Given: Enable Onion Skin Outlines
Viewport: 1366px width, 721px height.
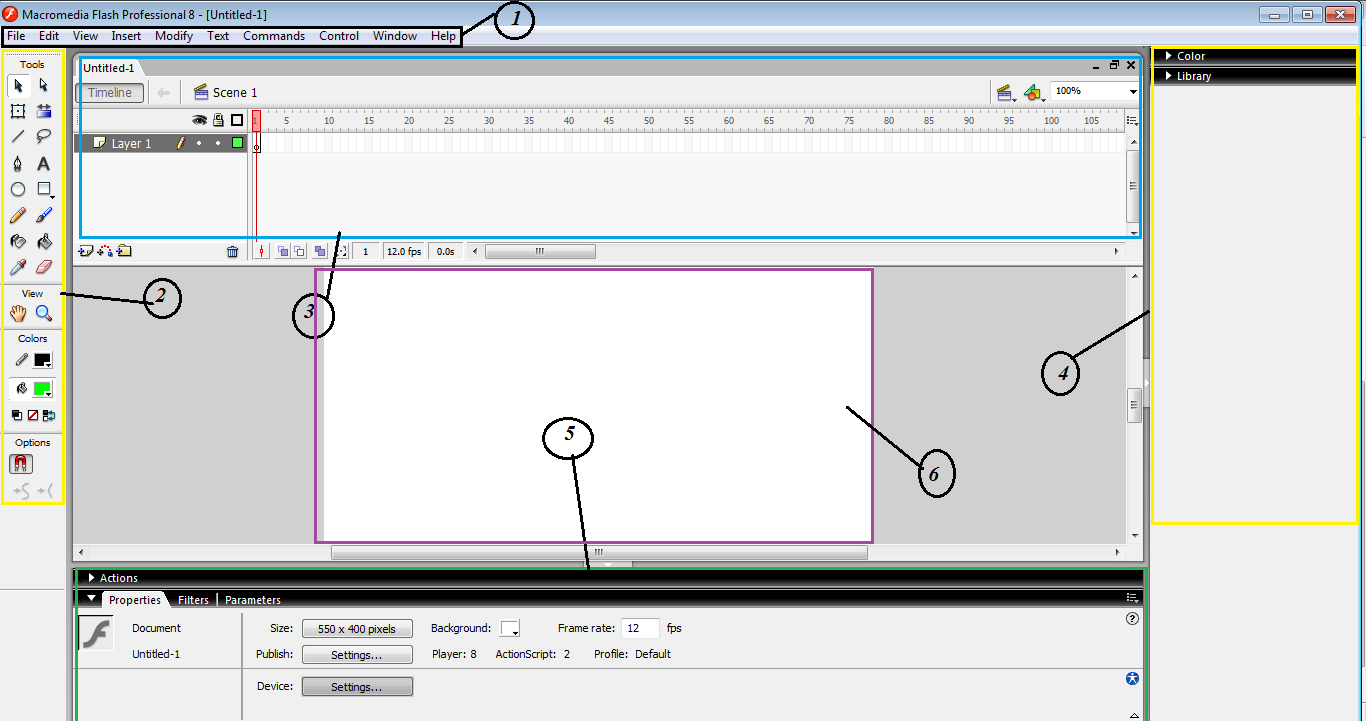Looking at the screenshot, I should pos(300,252).
